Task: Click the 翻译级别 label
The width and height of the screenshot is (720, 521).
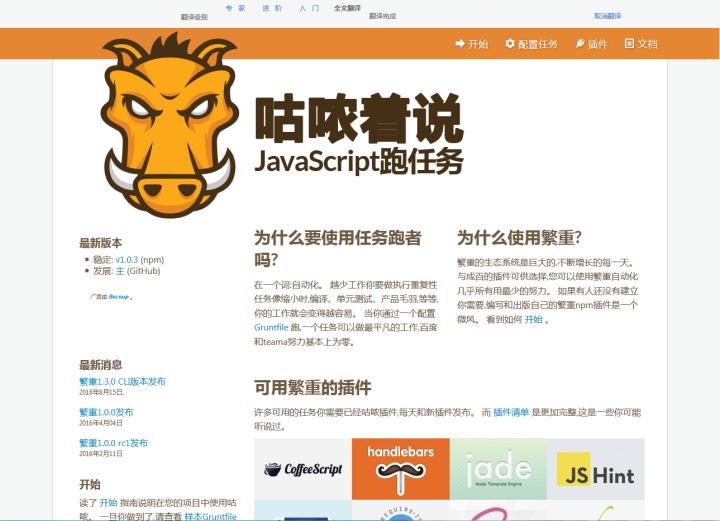Action: coord(194,17)
